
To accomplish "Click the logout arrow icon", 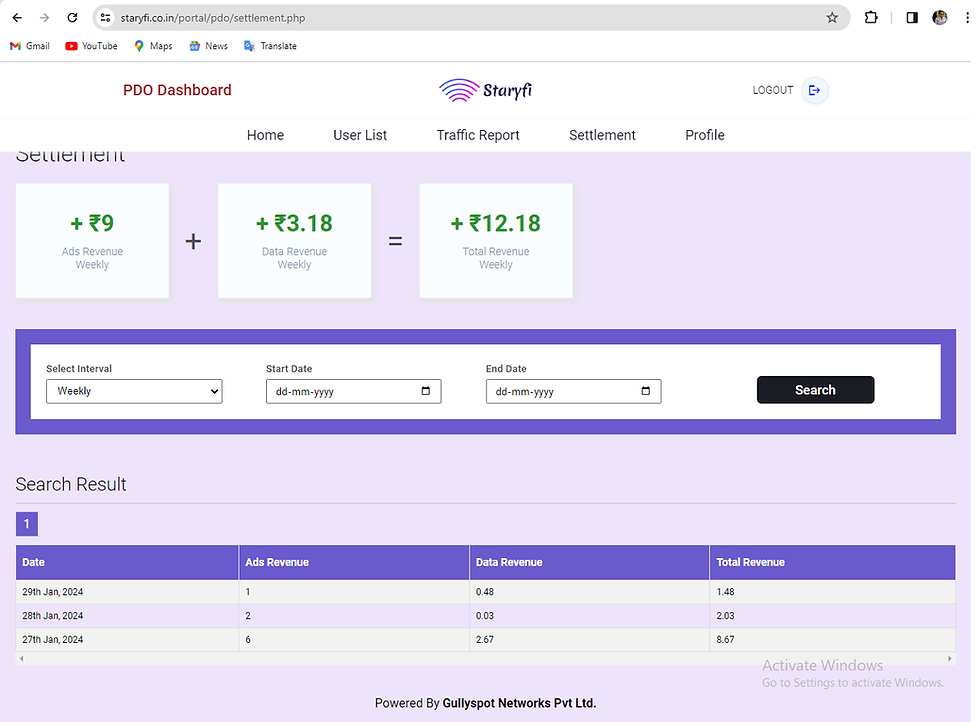I will pos(814,90).
